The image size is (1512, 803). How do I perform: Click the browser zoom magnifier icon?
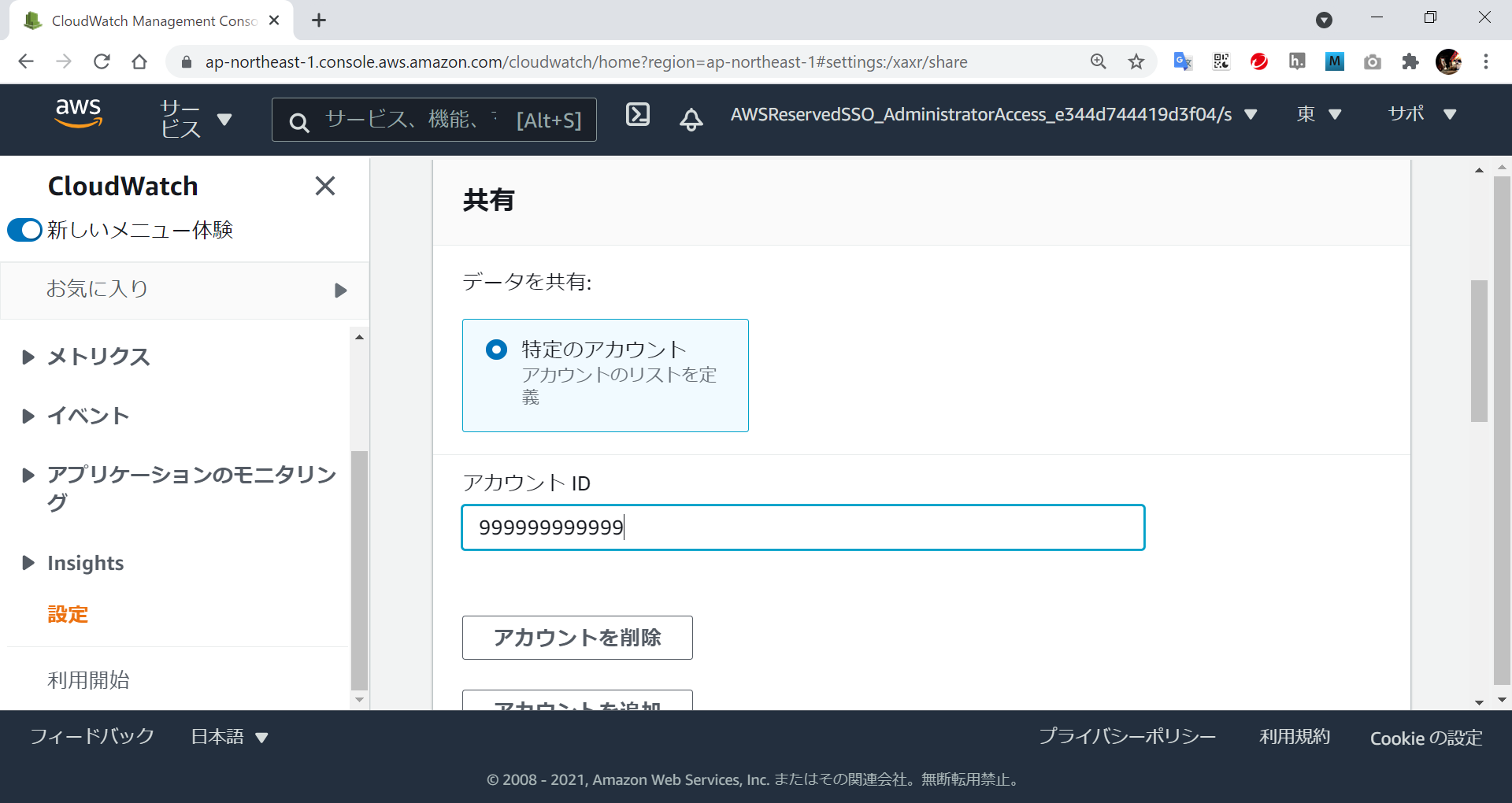[1098, 61]
